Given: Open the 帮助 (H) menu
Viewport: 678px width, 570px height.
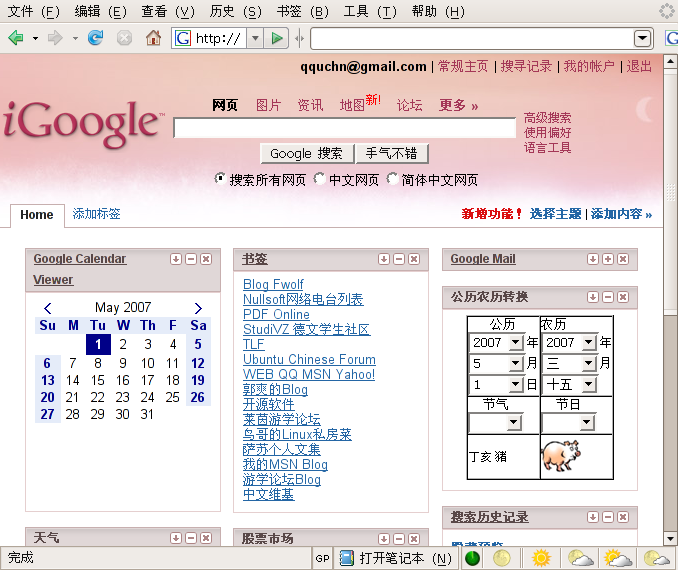Looking at the screenshot, I should coord(438,11).
